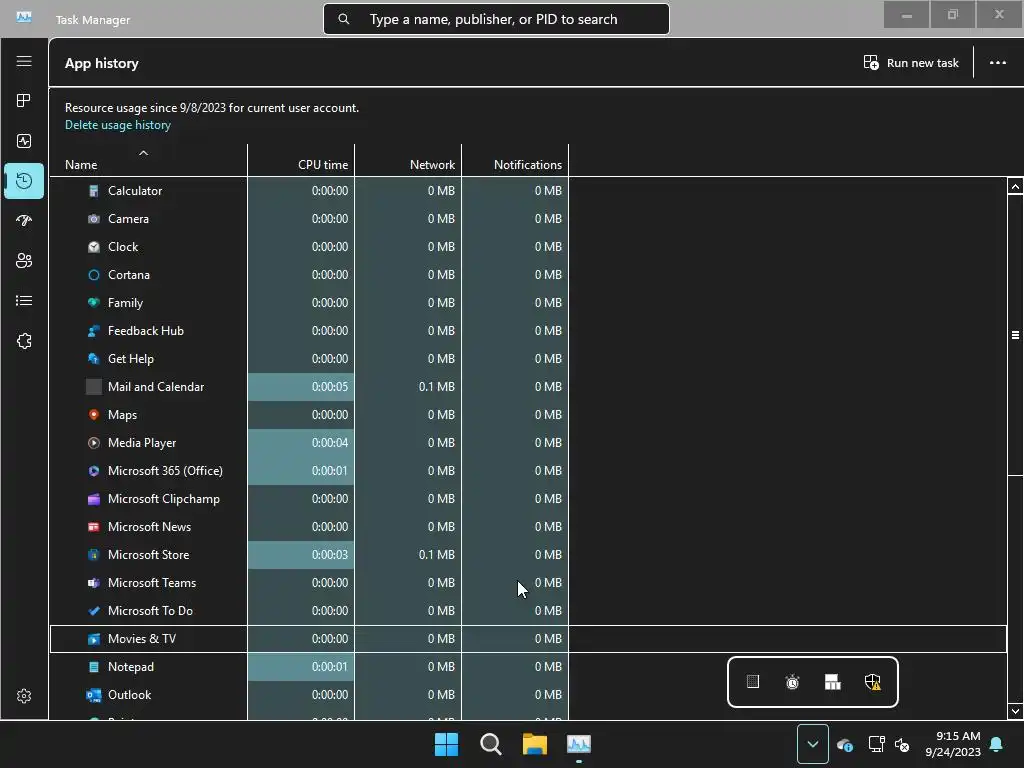Click the Windows Security tray icon
This screenshot has width=1024, height=768.
(872, 682)
